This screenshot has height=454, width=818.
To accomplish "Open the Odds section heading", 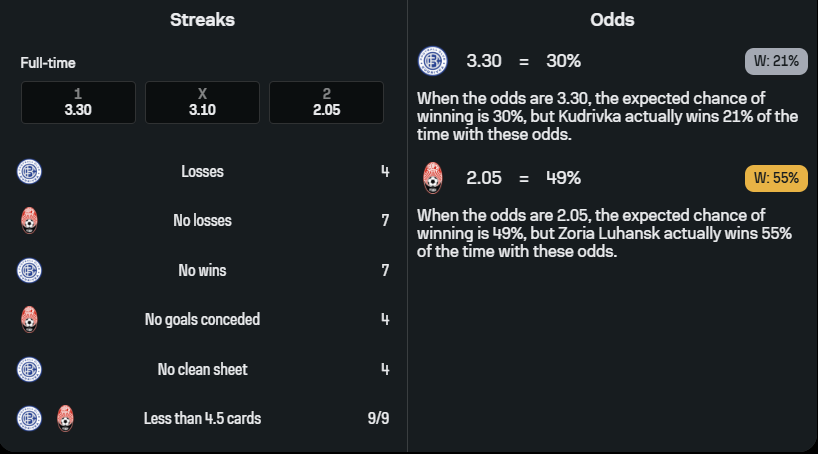I will click(x=612, y=19).
